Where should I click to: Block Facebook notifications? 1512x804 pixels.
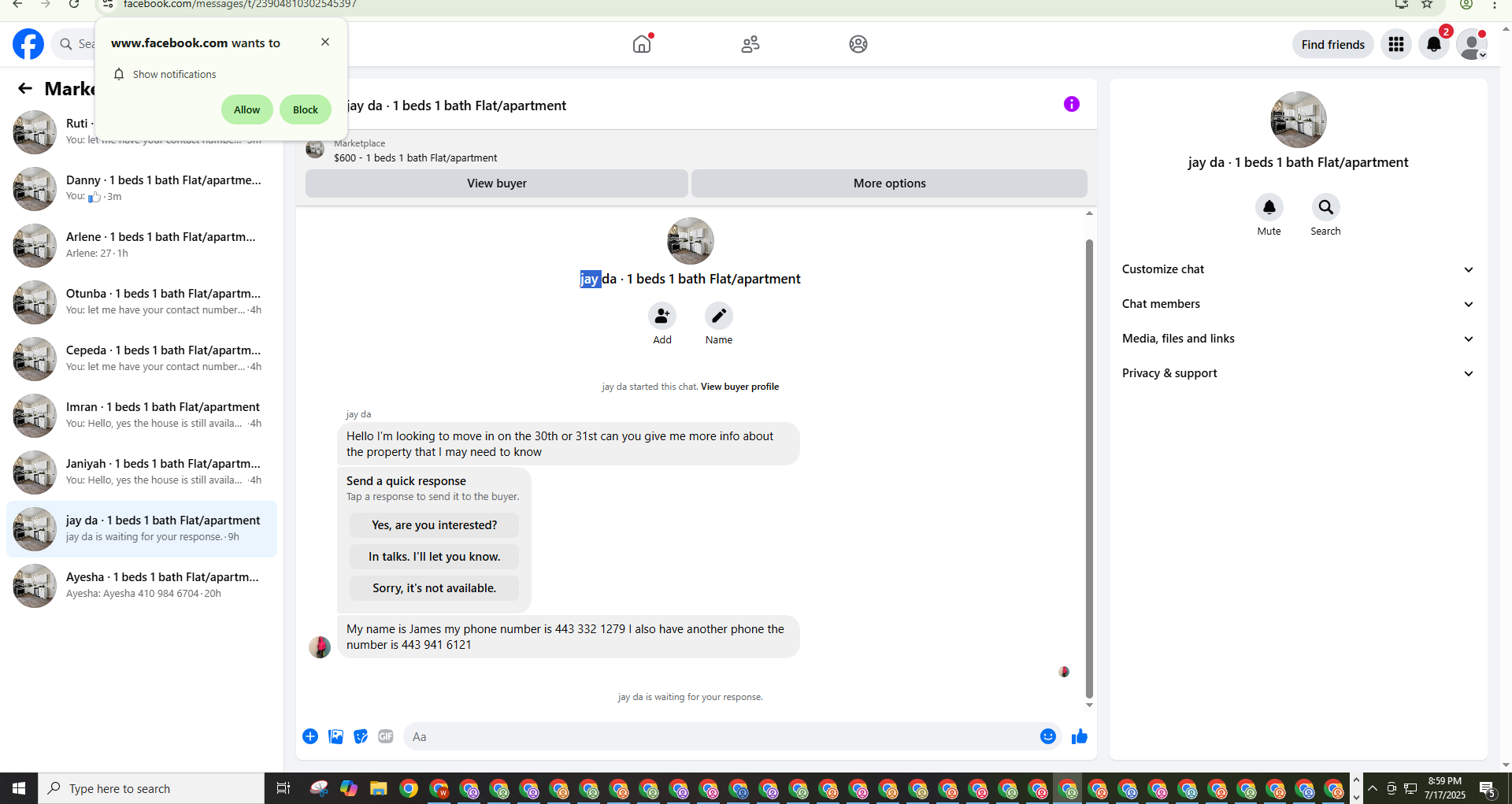pyautogui.click(x=306, y=109)
